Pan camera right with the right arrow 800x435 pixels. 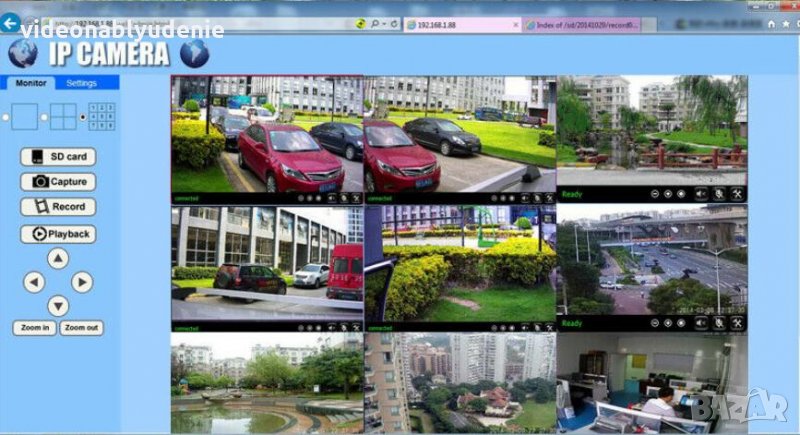point(83,282)
